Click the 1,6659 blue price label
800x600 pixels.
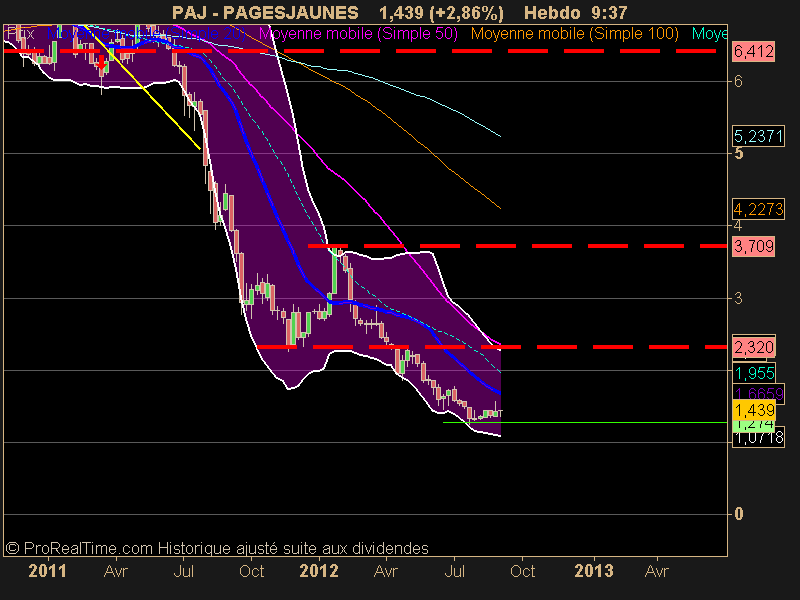(758, 393)
